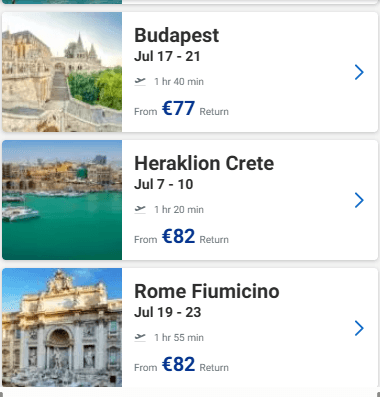Click the Jul 7 - 10 dates
380x397 pixels.
(164, 184)
